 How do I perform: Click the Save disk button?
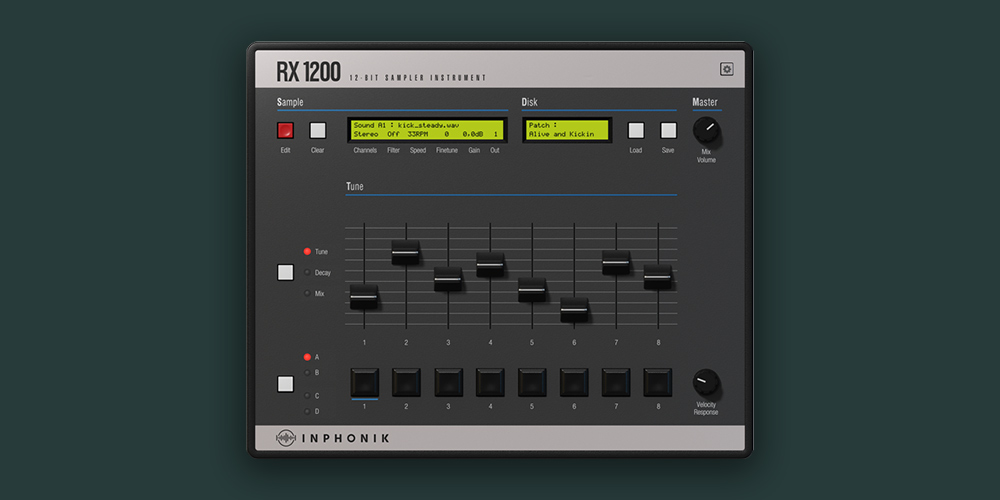[668, 130]
